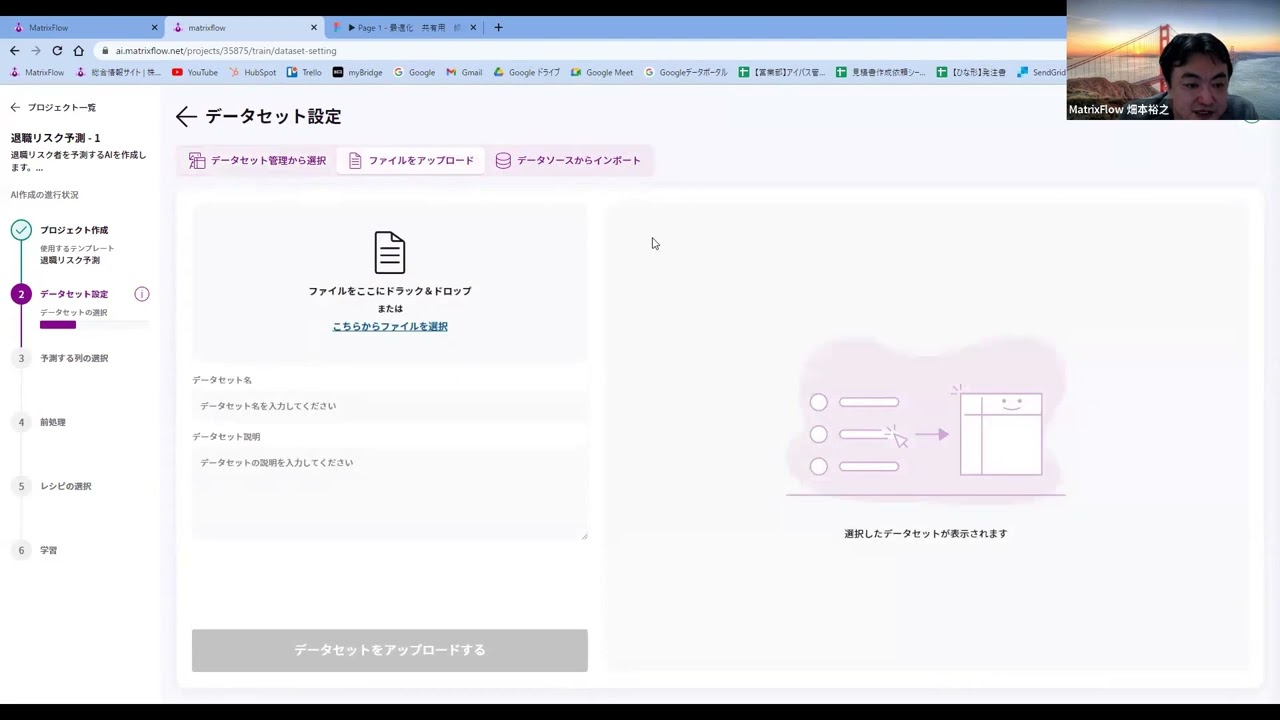
Task: Select step 3 予測する列の選択
Action: (73, 358)
